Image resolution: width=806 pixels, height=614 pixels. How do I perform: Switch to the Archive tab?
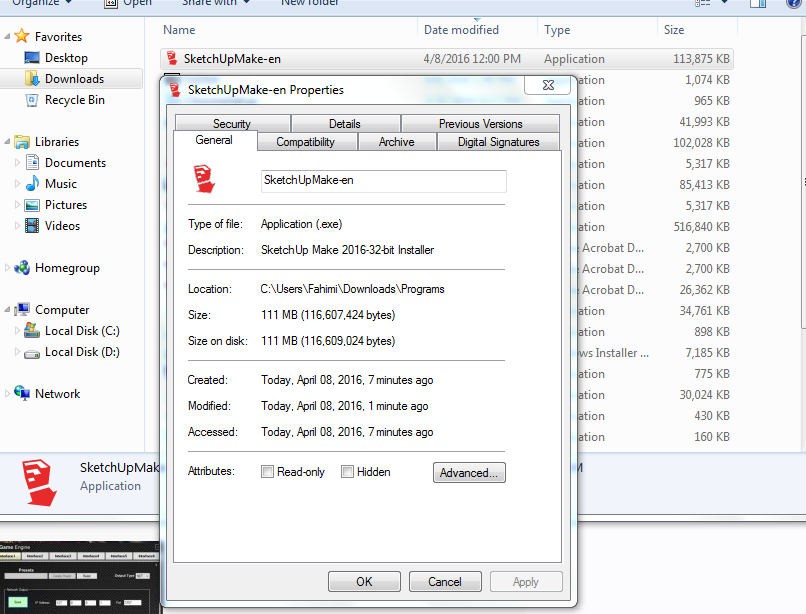click(397, 141)
